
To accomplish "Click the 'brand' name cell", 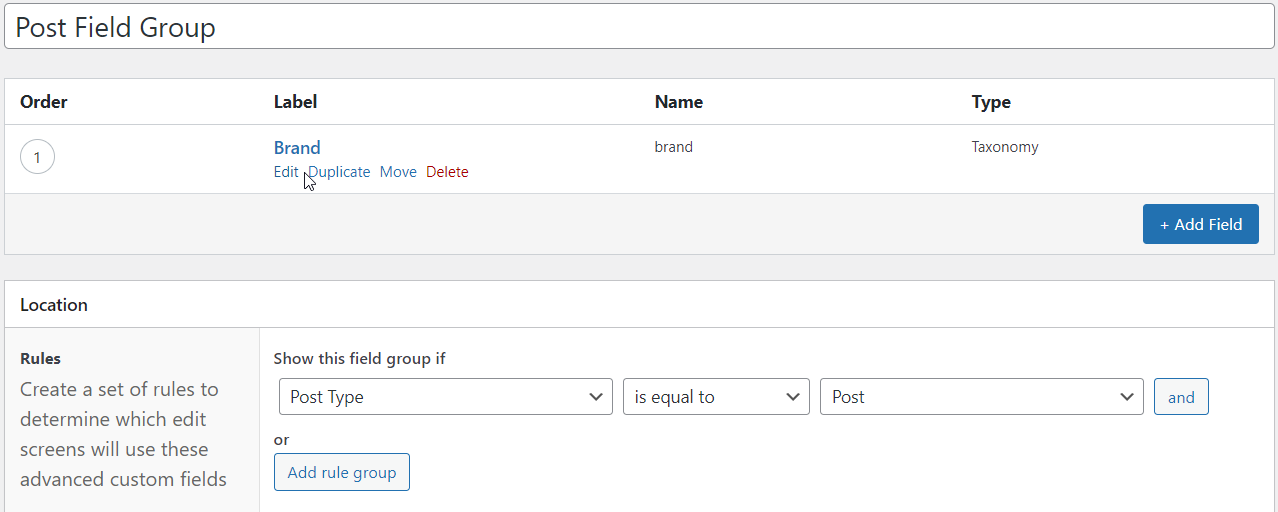I will (674, 147).
